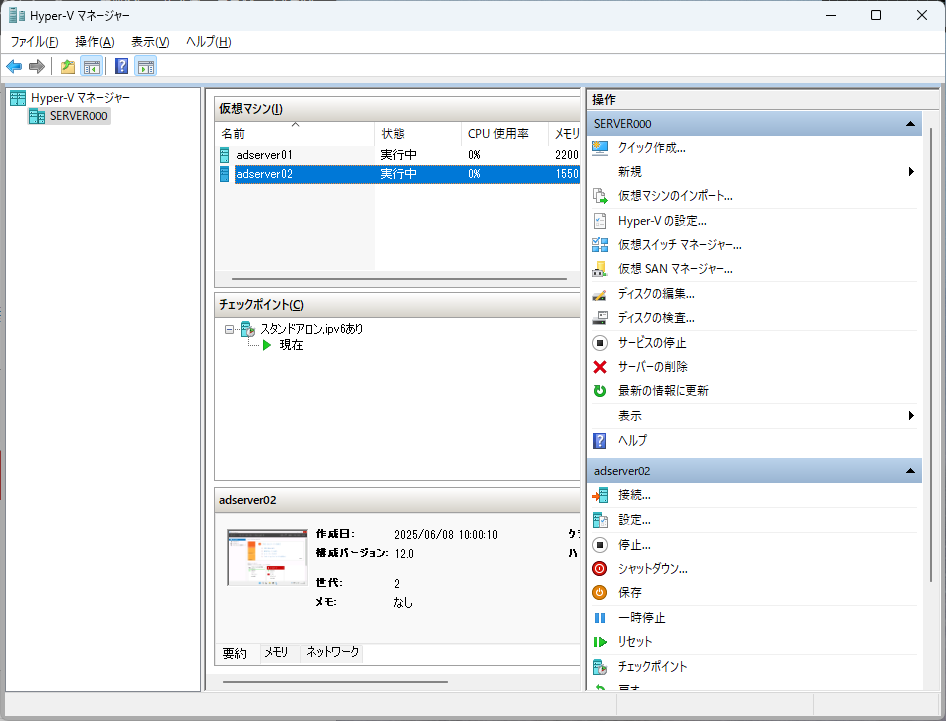
Task: Click the 仮想スイッチ マネージャー icon
Action: [x=600, y=244]
